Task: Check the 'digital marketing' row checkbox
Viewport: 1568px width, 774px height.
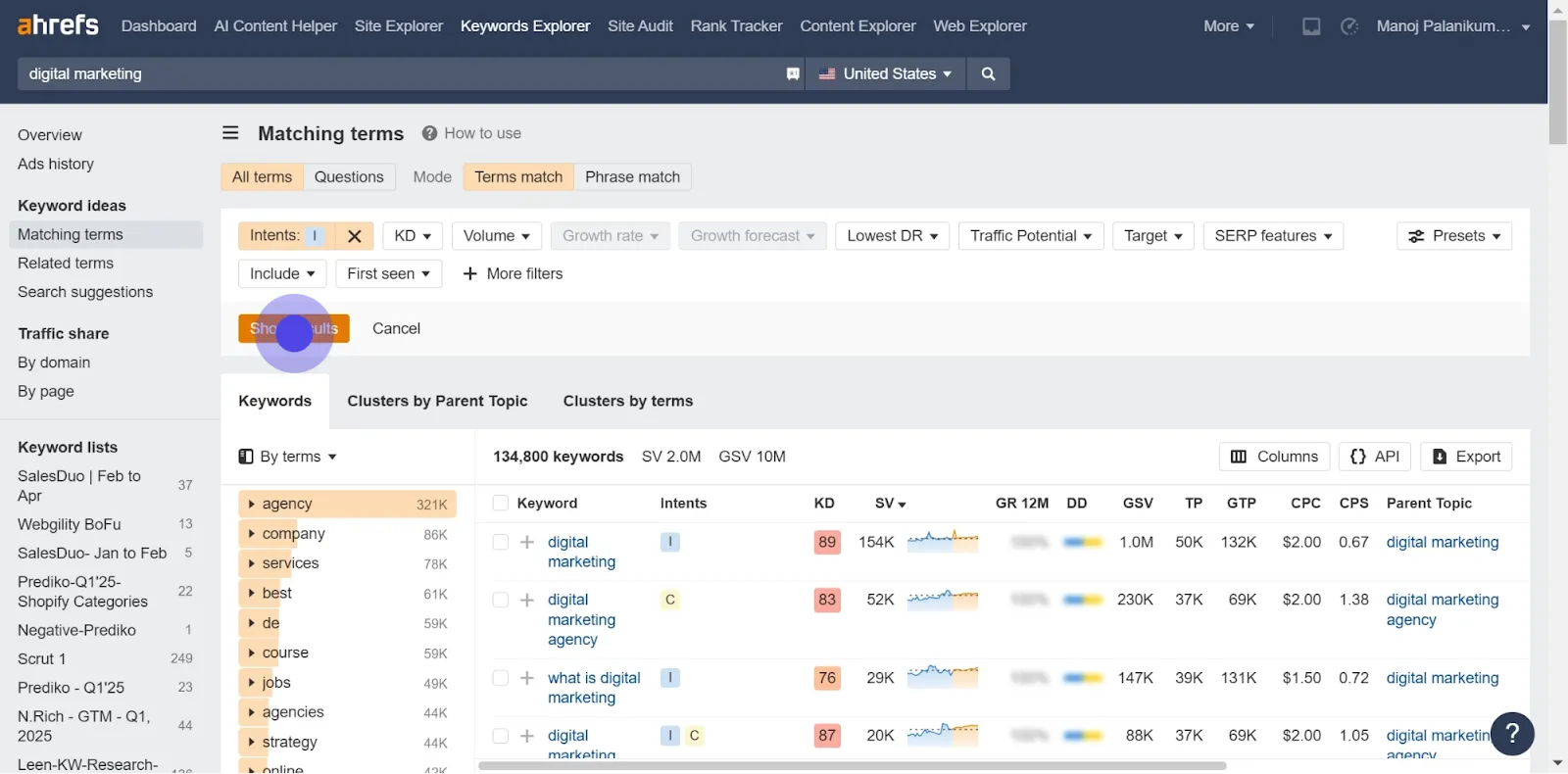Action: tap(501, 542)
